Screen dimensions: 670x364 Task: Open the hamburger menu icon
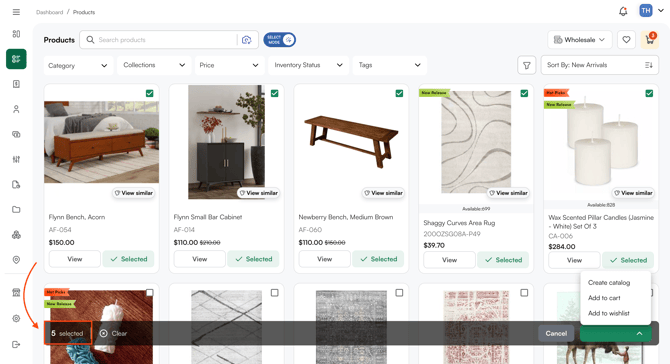point(16,12)
